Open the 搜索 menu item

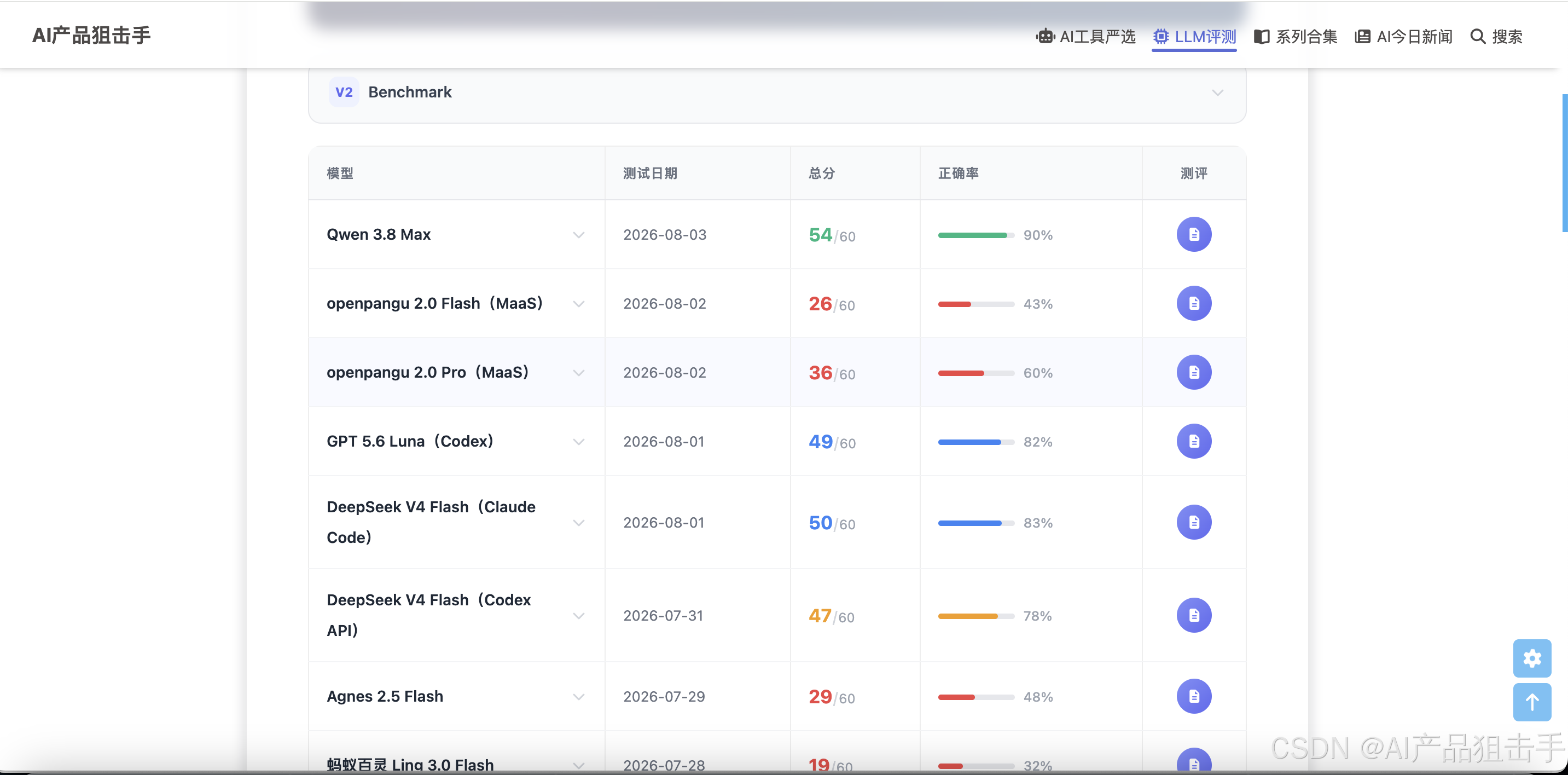[x=1496, y=37]
